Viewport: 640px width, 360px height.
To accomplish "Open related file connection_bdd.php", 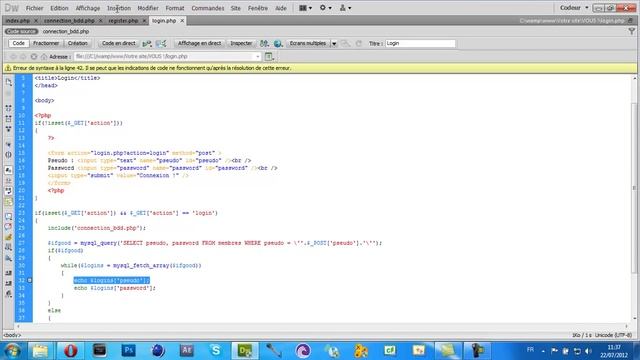I will (66, 31).
